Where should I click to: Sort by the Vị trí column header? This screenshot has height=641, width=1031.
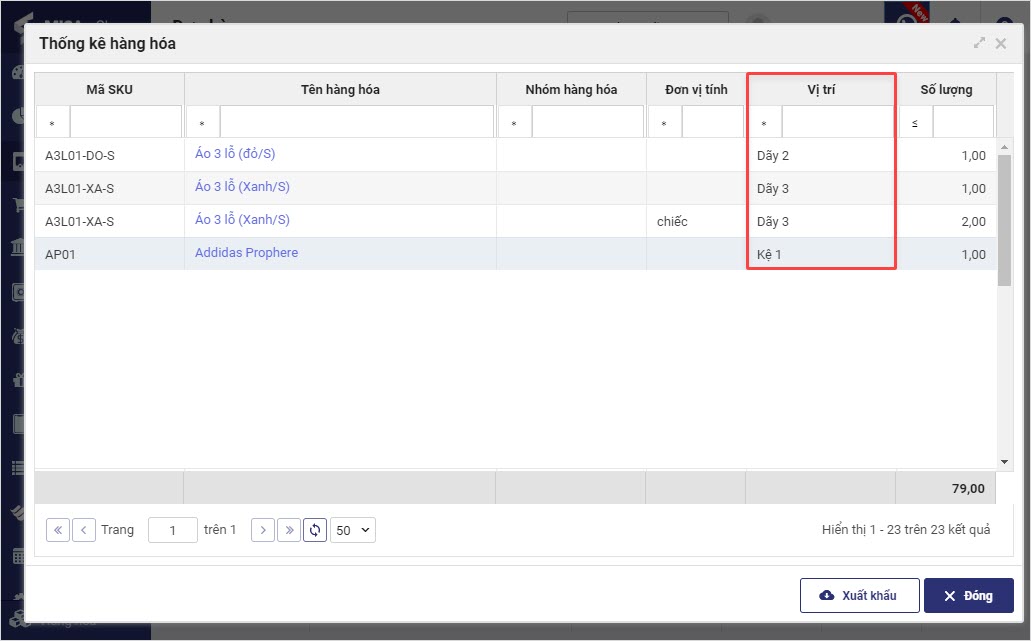[x=821, y=89]
